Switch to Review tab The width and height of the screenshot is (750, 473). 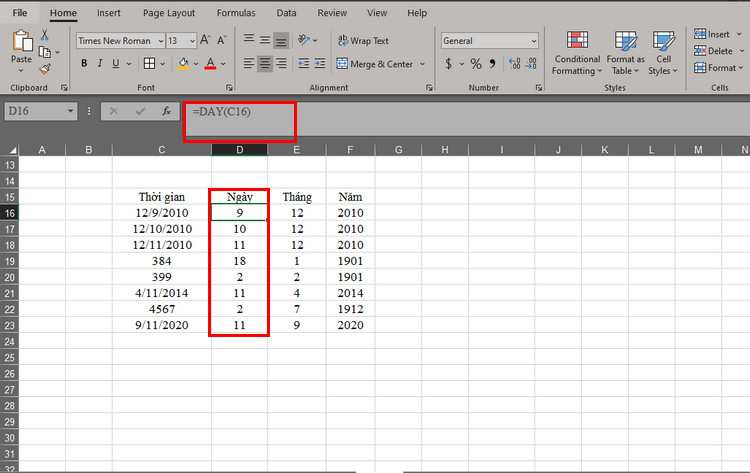coord(332,13)
